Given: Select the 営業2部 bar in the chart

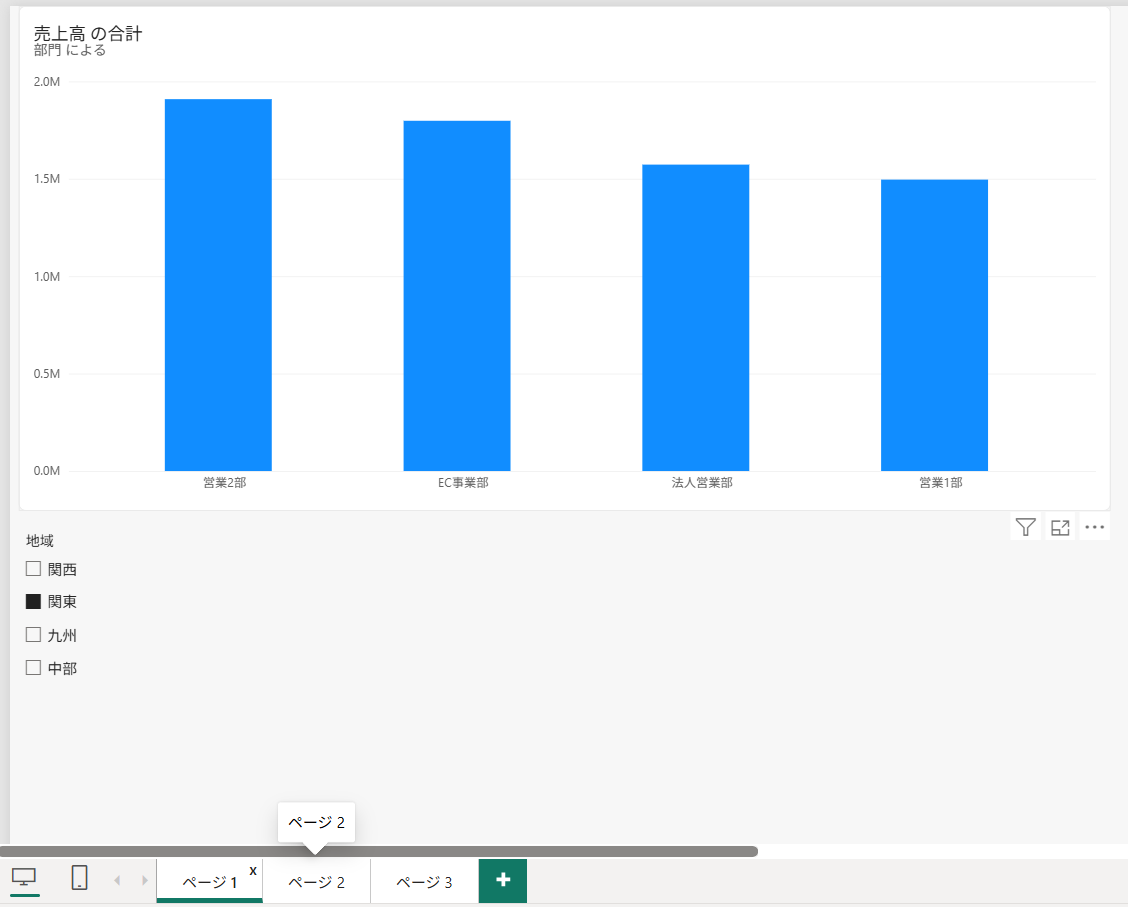Looking at the screenshot, I should [x=218, y=285].
